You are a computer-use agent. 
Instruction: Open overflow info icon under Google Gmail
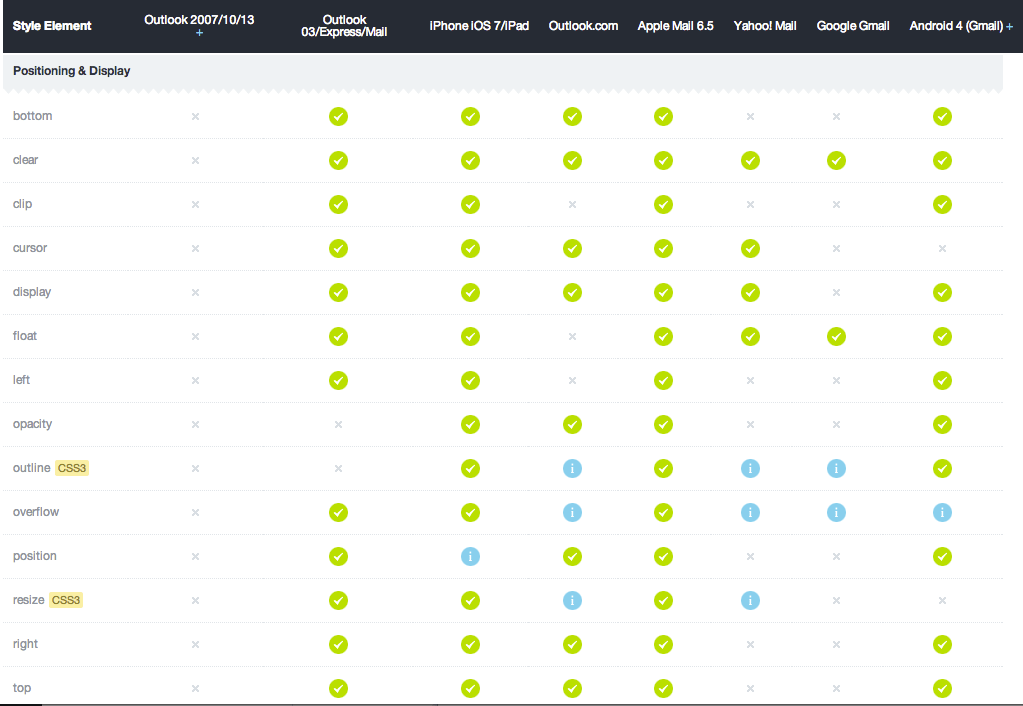[x=836, y=512]
